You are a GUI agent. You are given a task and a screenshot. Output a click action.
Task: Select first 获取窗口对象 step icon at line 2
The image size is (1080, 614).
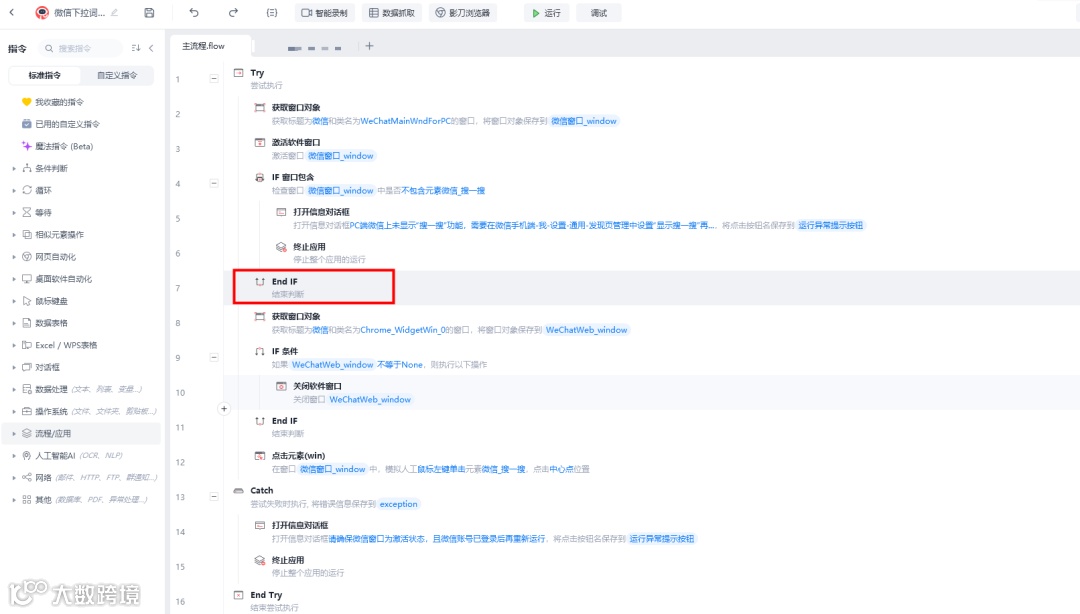pyautogui.click(x=260, y=108)
